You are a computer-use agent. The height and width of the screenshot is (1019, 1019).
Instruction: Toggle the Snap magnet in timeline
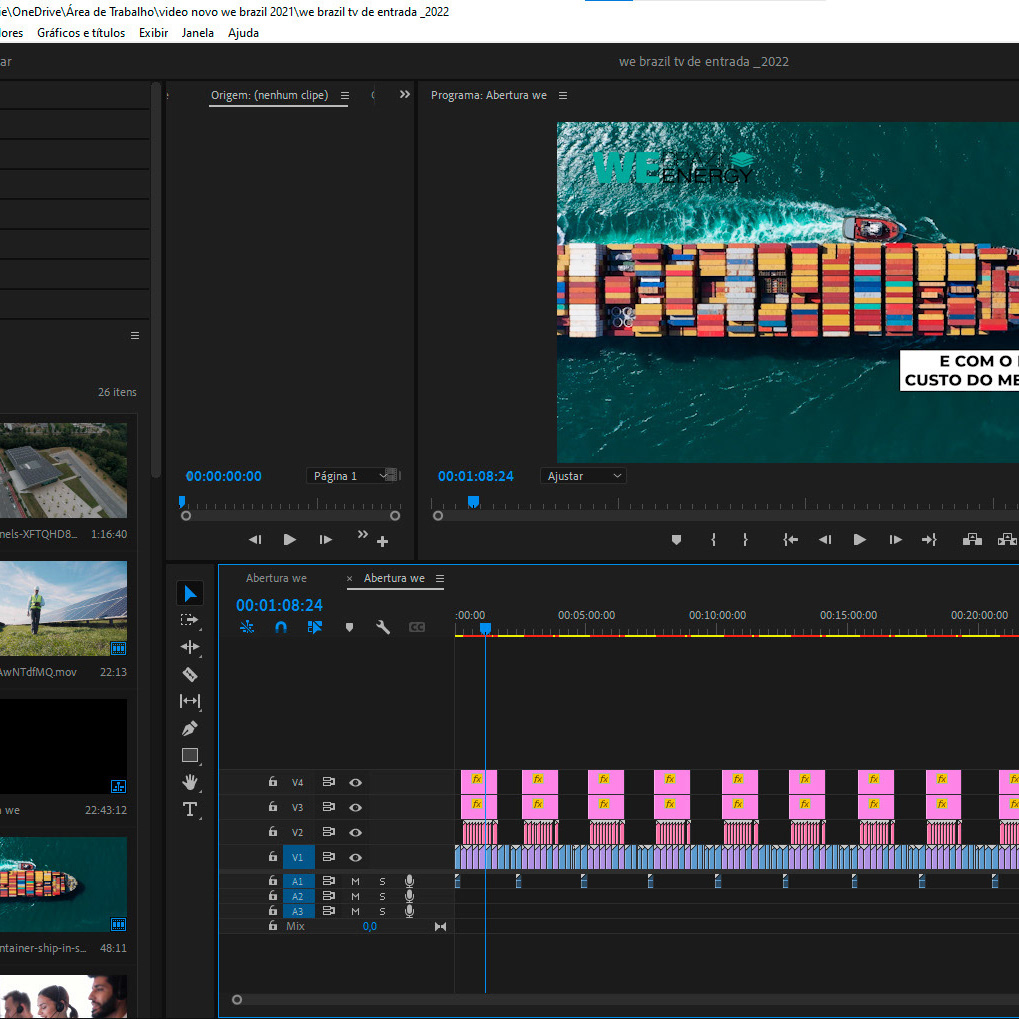coord(281,627)
